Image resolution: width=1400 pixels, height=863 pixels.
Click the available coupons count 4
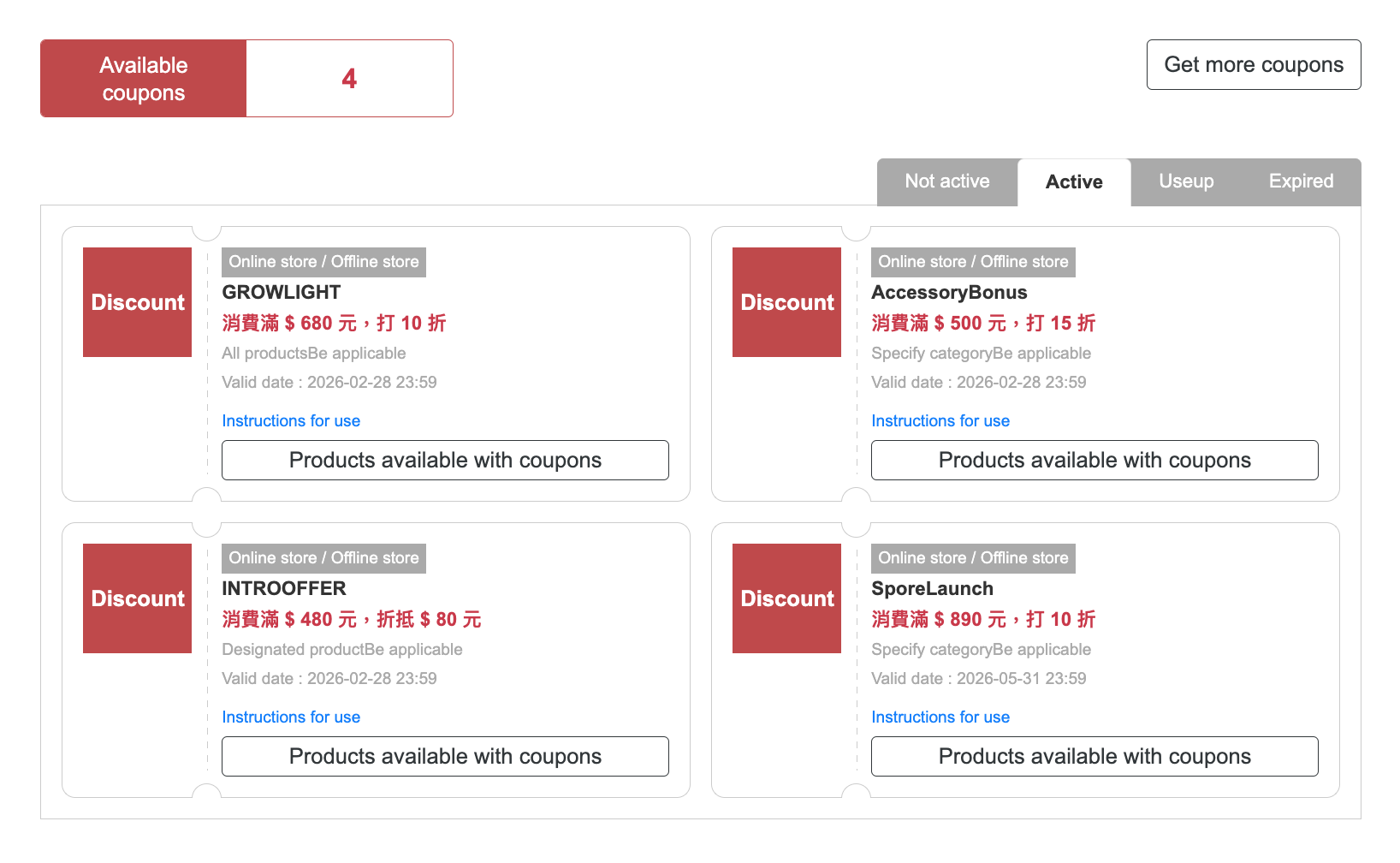coord(349,79)
